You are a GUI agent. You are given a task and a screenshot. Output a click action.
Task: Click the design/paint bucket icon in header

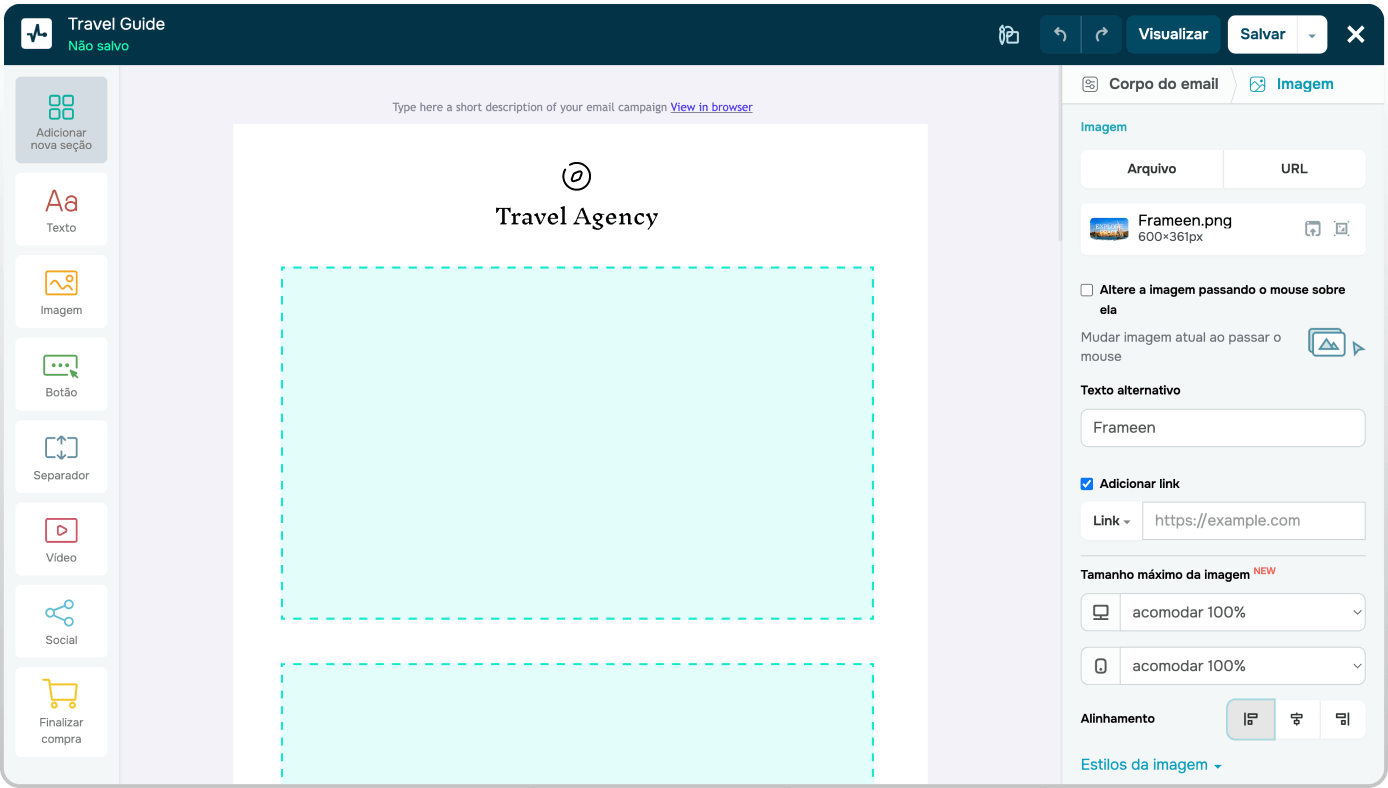coord(1009,35)
